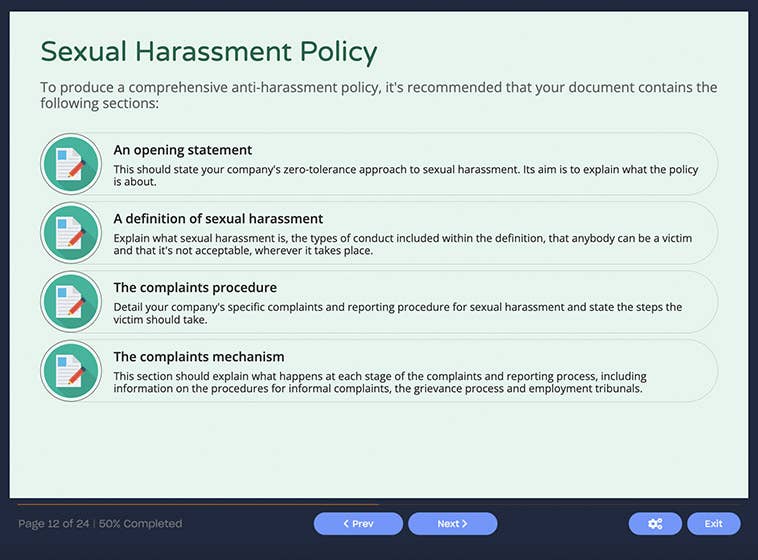Go back using the Prev button
Viewport: 758px width, 560px height.
click(358, 524)
